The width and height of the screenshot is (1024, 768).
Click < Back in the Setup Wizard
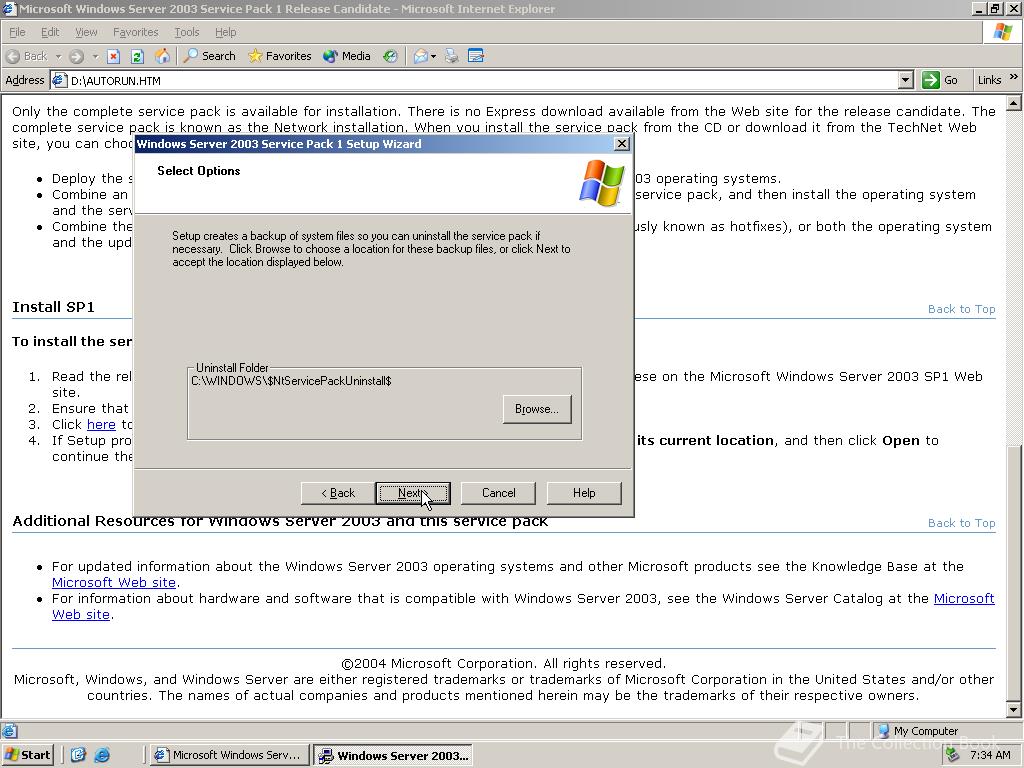coord(338,493)
